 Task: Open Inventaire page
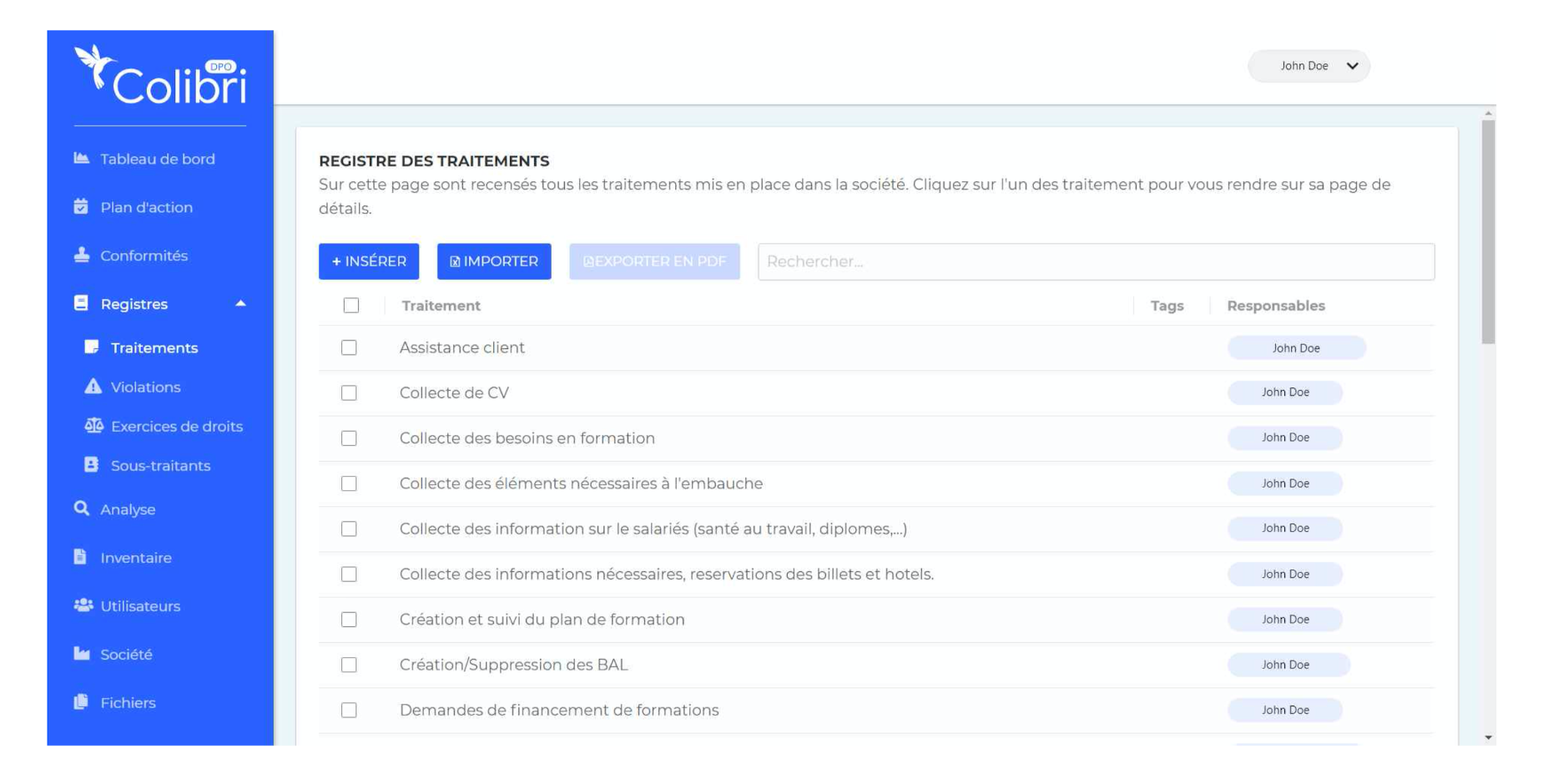pos(136,558)
